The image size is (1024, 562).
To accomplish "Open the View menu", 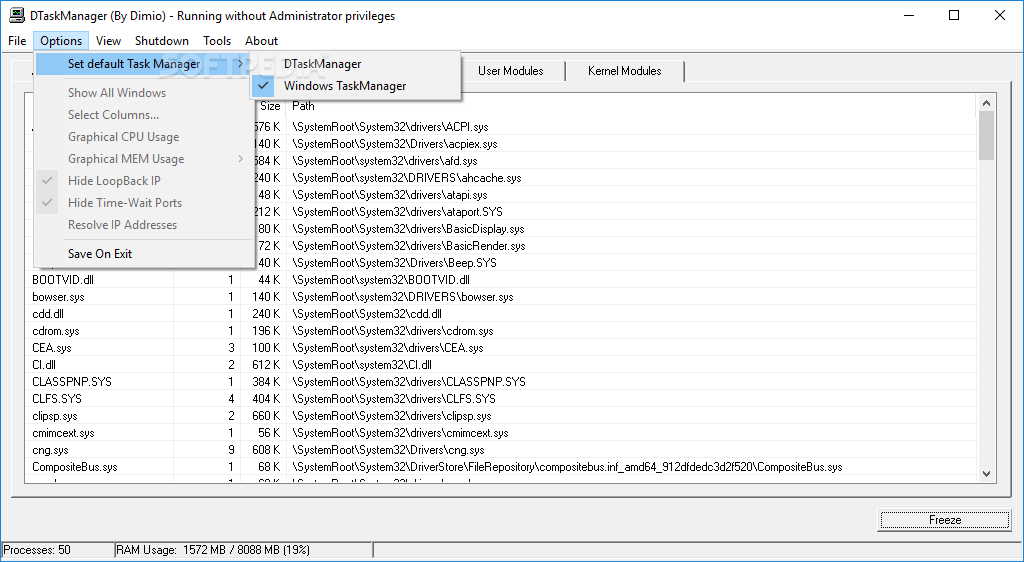I will click(108, 40).
